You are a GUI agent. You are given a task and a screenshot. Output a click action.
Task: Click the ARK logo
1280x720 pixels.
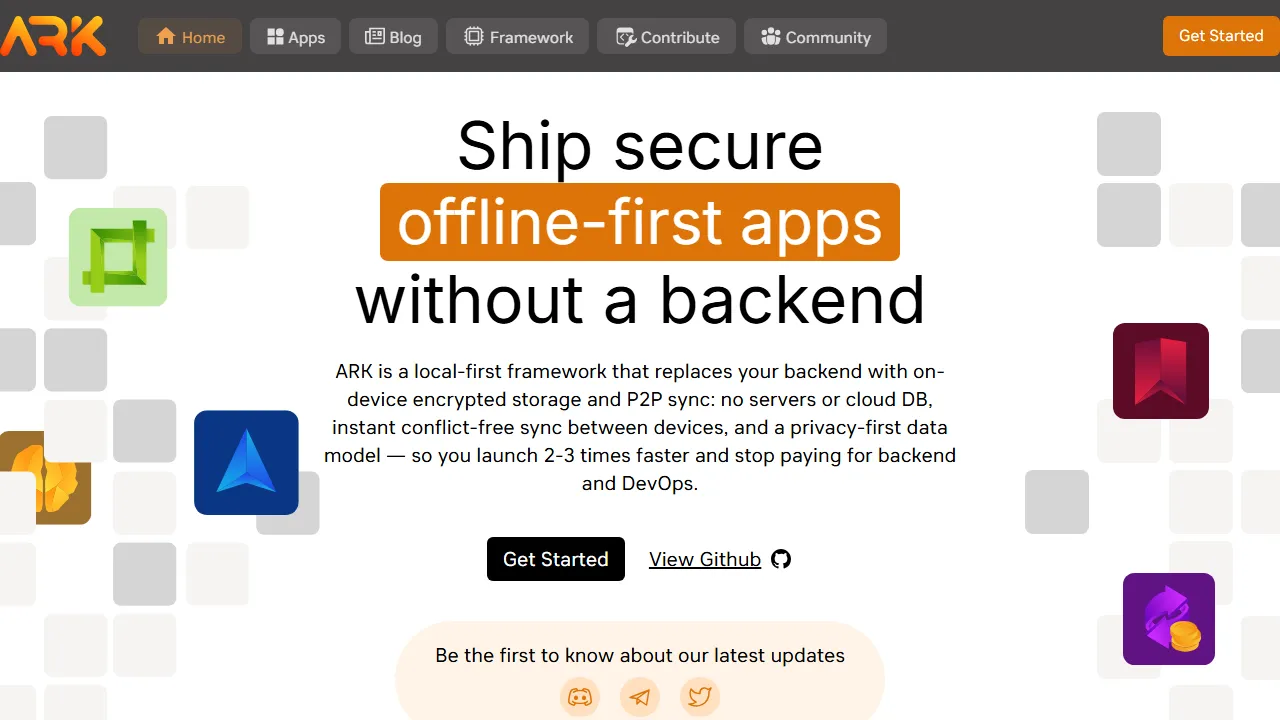53,36
